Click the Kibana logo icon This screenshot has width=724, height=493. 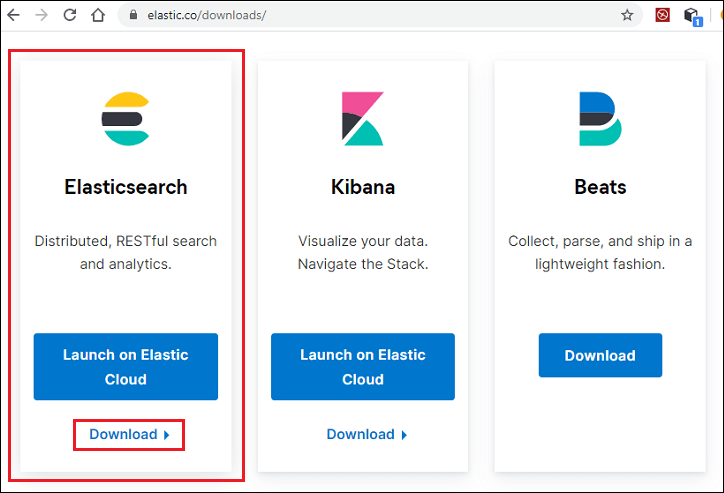(x=362, y=119)
